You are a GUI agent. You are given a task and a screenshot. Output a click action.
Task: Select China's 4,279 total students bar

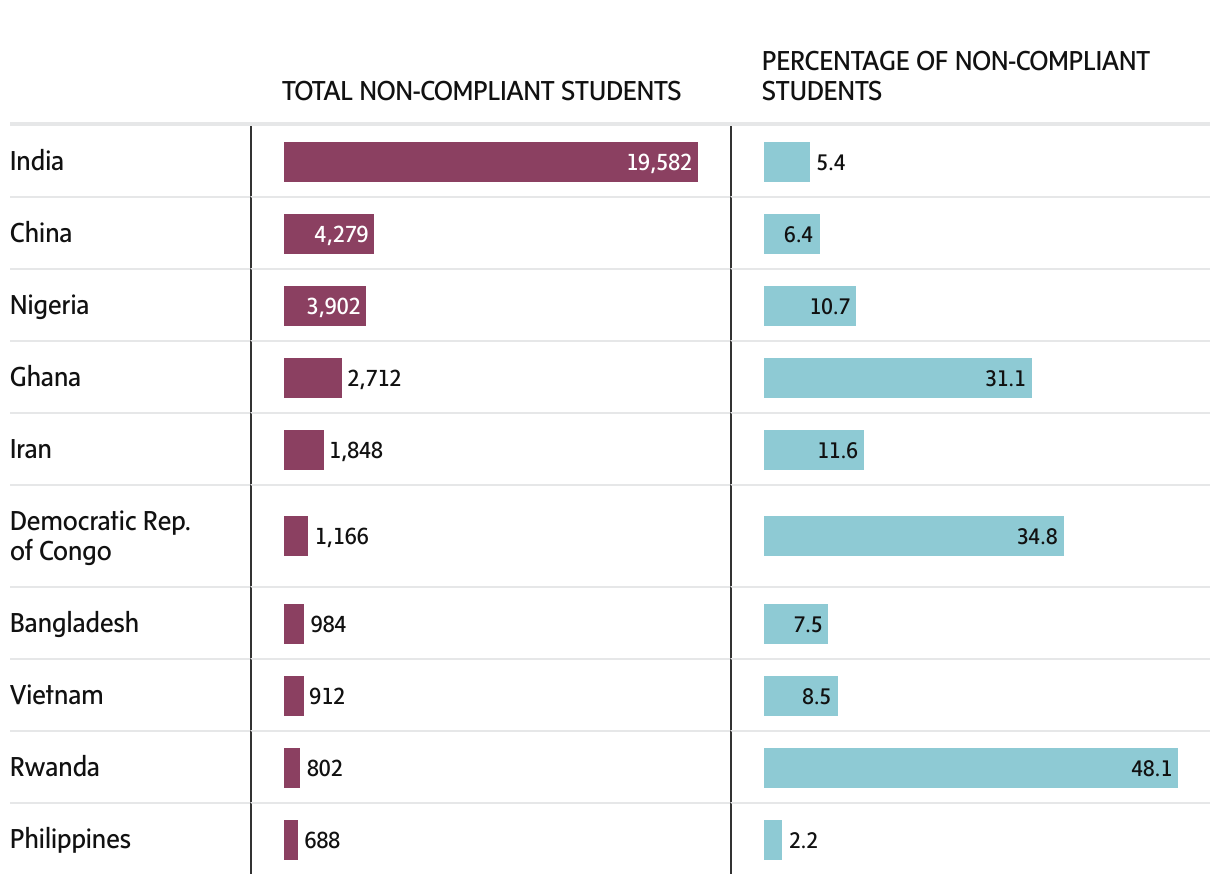coord(328,234)
